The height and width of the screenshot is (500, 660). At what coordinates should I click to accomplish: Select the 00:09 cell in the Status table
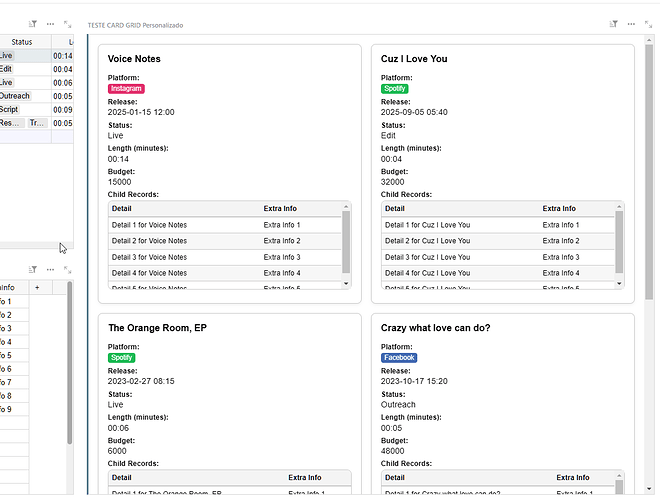click(63, 109)
